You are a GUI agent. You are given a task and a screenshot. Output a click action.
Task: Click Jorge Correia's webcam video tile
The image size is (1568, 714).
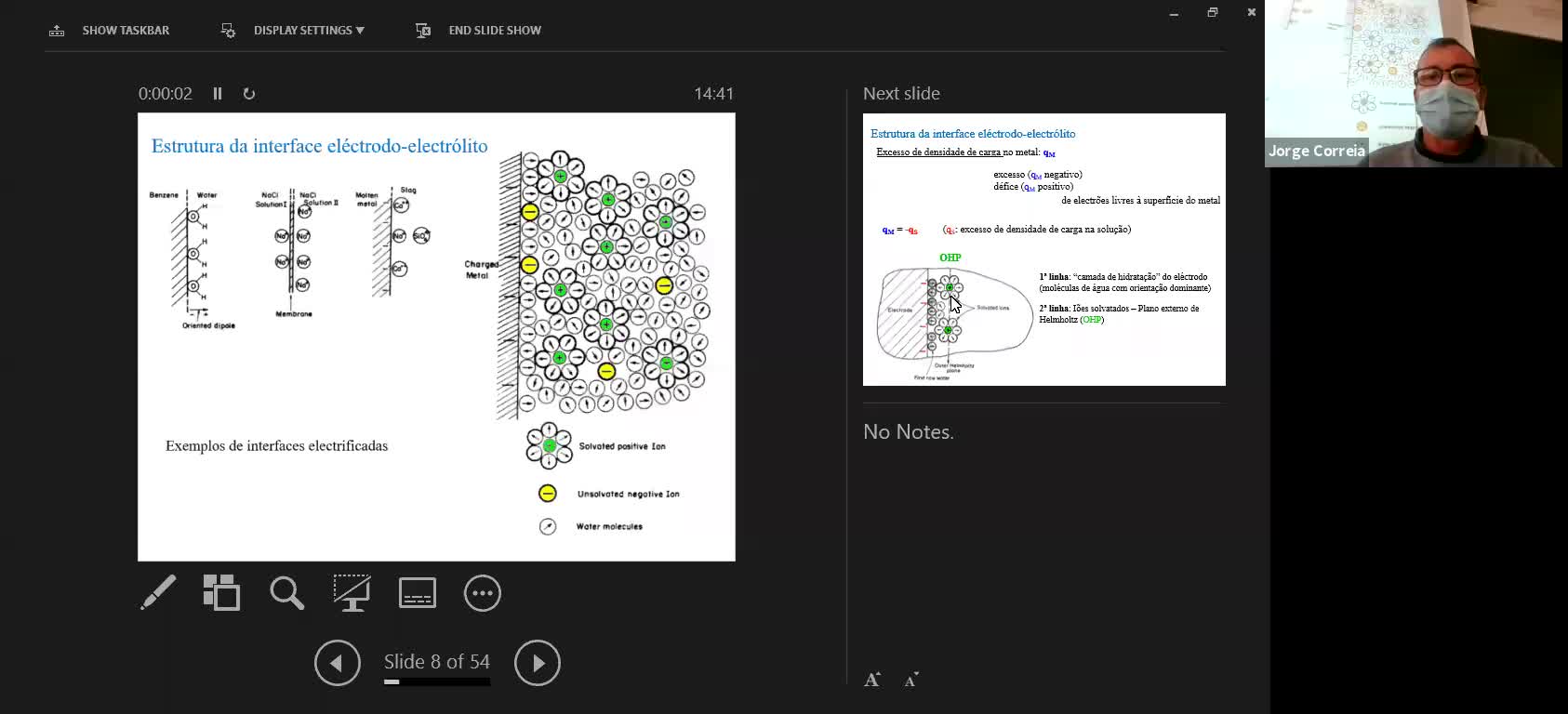point(1414,84)
